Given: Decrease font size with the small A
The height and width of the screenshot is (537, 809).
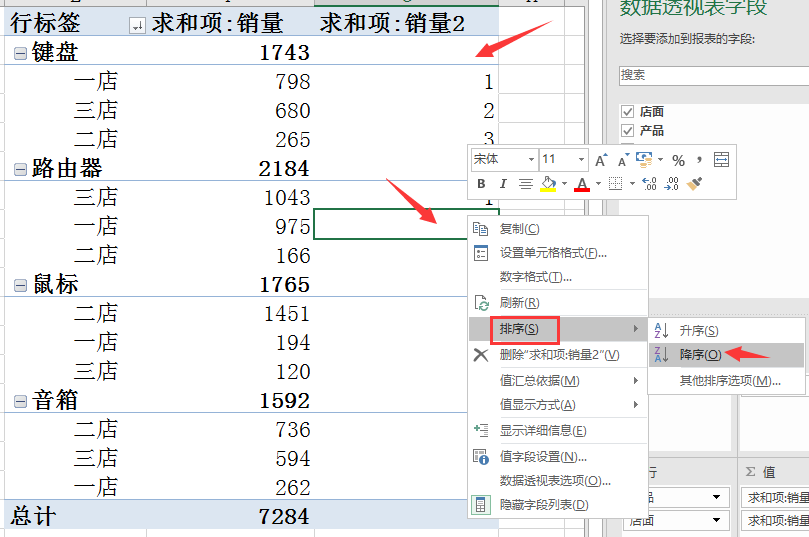Looking at the screenshot, I should (623, 160).
